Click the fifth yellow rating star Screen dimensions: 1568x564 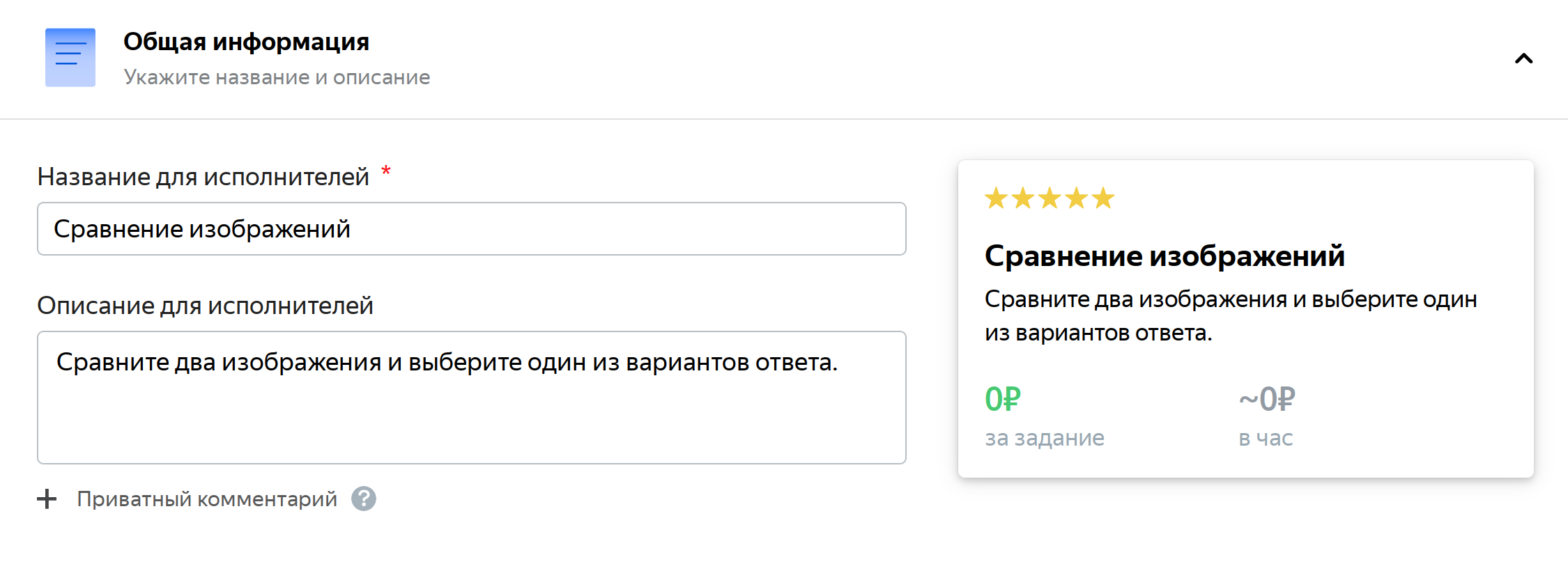(x=1103, y=198)
